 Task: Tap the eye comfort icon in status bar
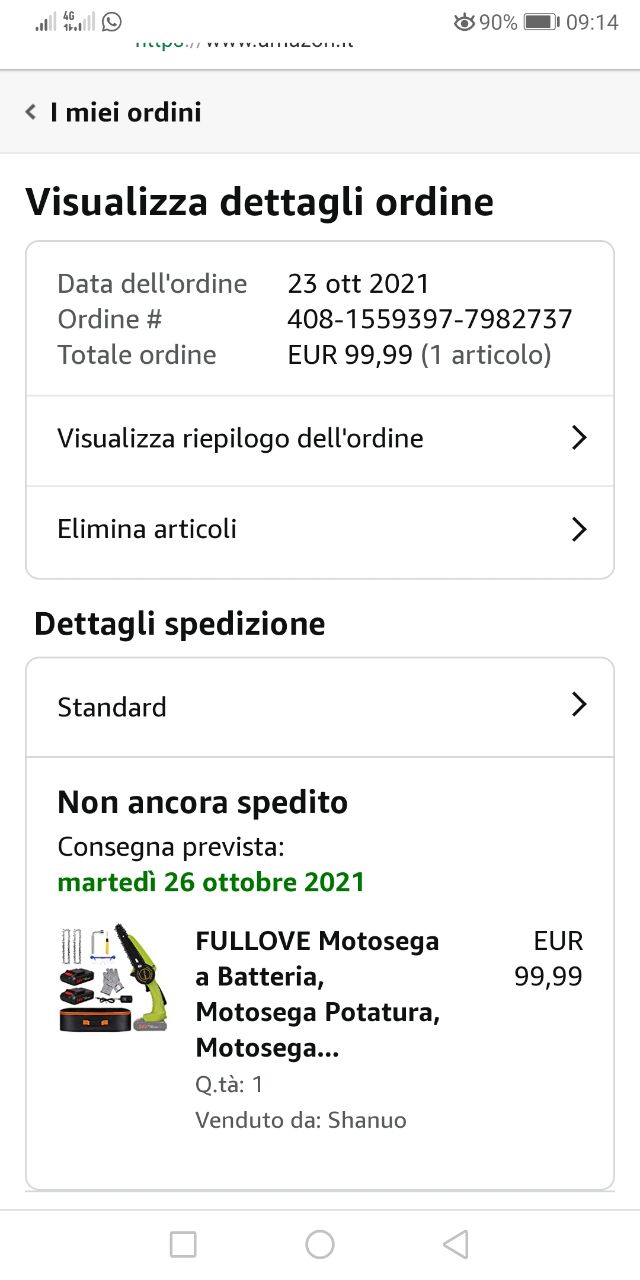coord(464,22)
